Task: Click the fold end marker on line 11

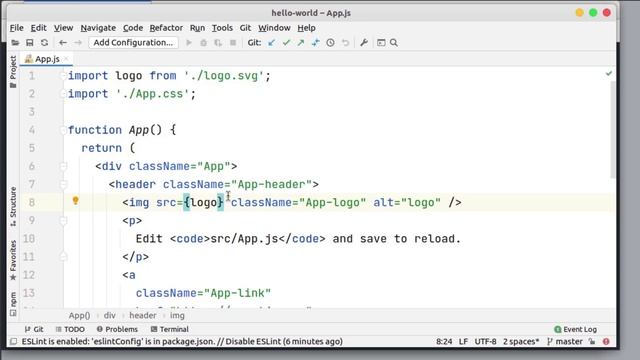Action: (x=63, y=256)
